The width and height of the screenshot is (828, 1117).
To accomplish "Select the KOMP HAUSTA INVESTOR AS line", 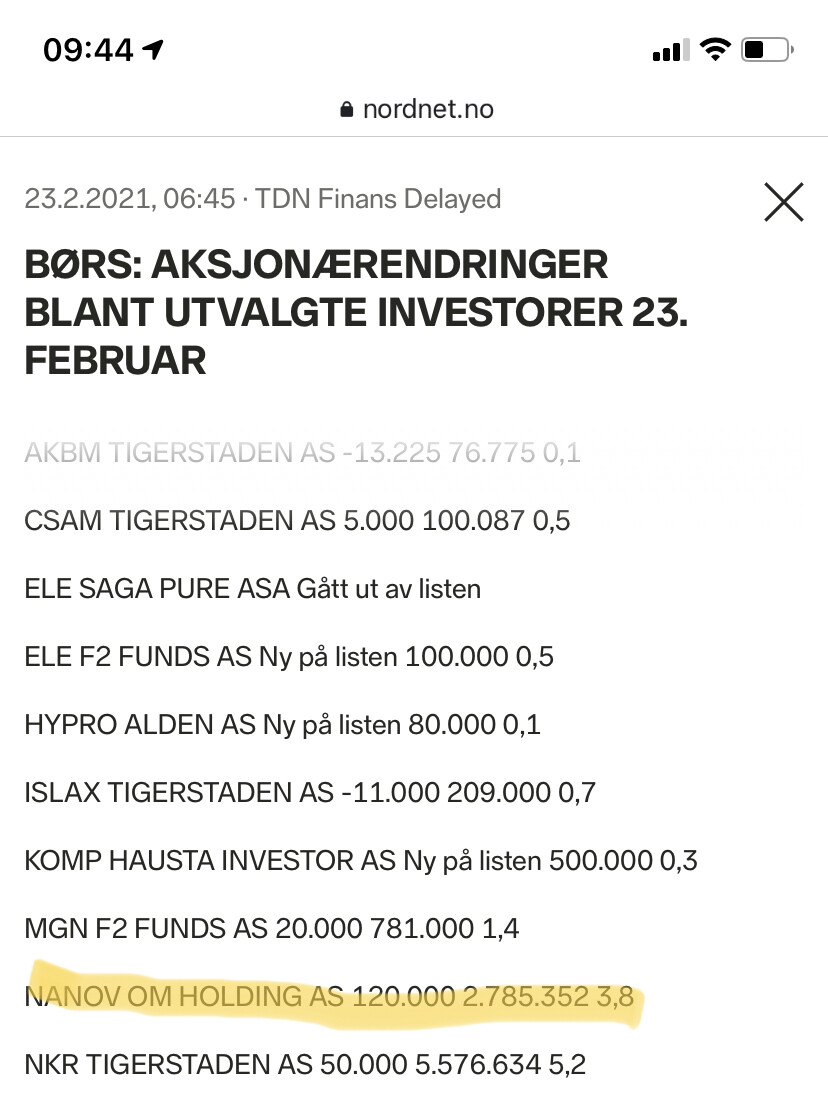I will (361, 861).
